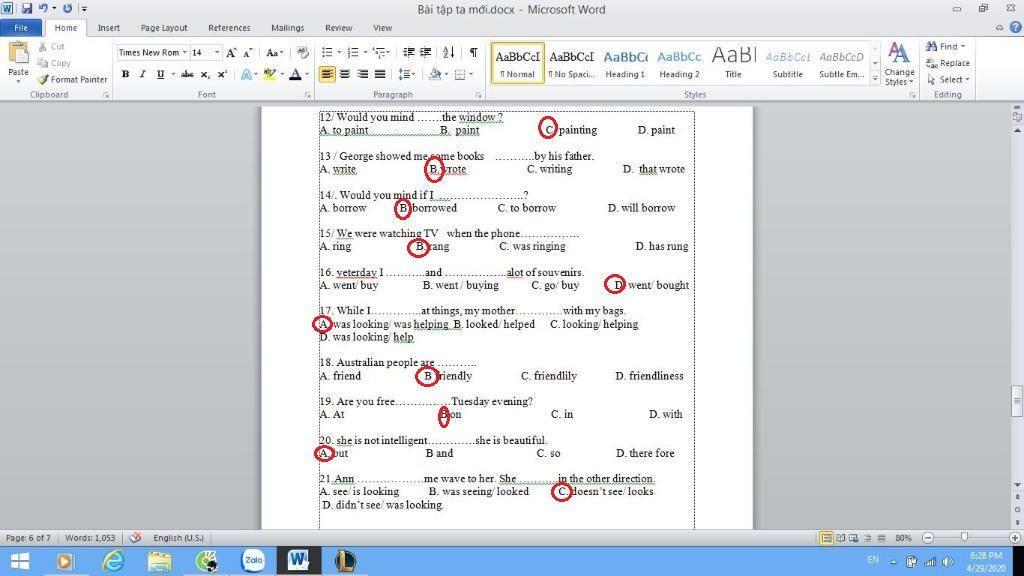This screenshot has width=1024, height=576.
Task: Click the zoom slider handle
Action: 965,537
